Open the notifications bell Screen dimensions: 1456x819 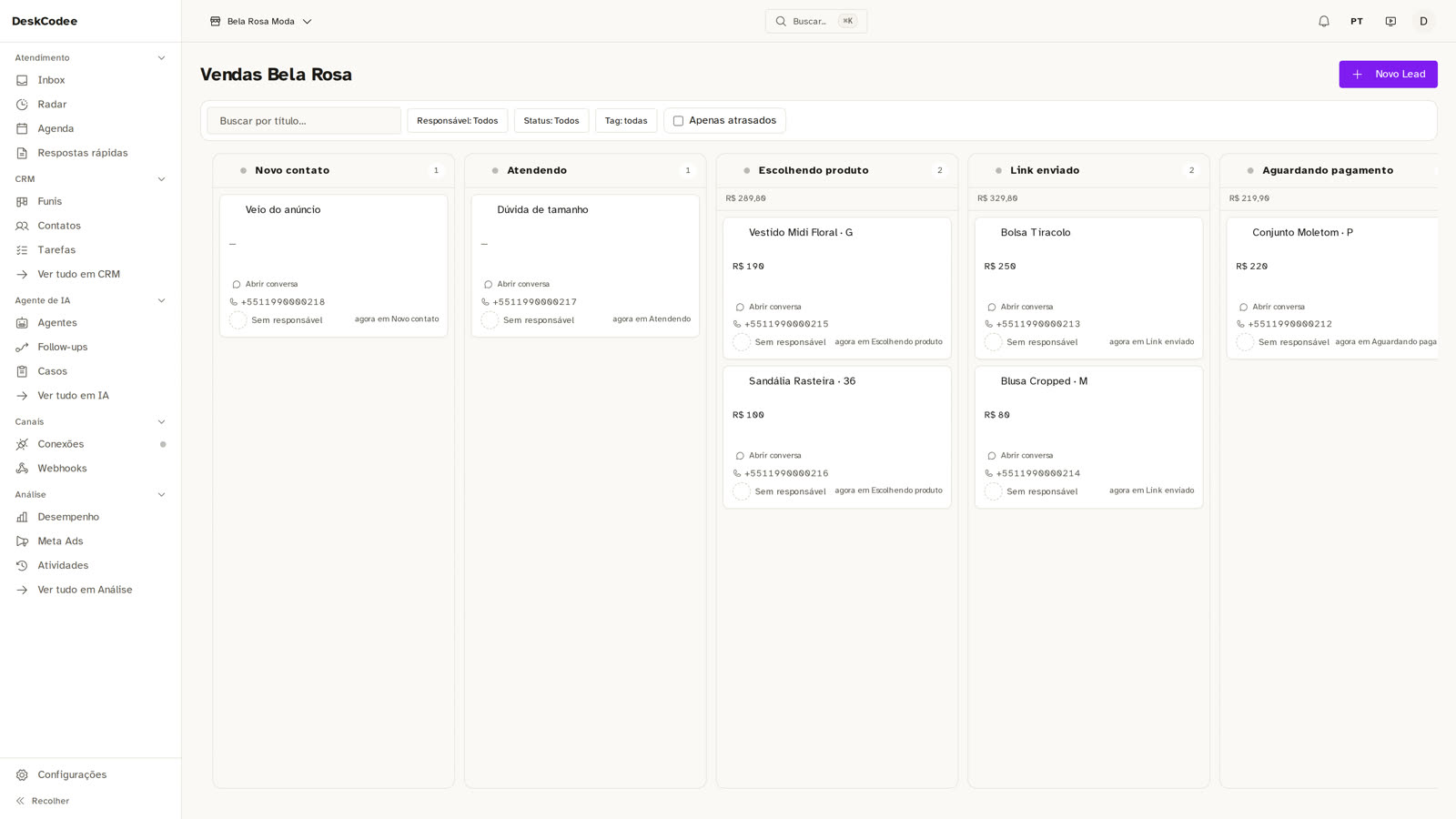pos(1324,21)
